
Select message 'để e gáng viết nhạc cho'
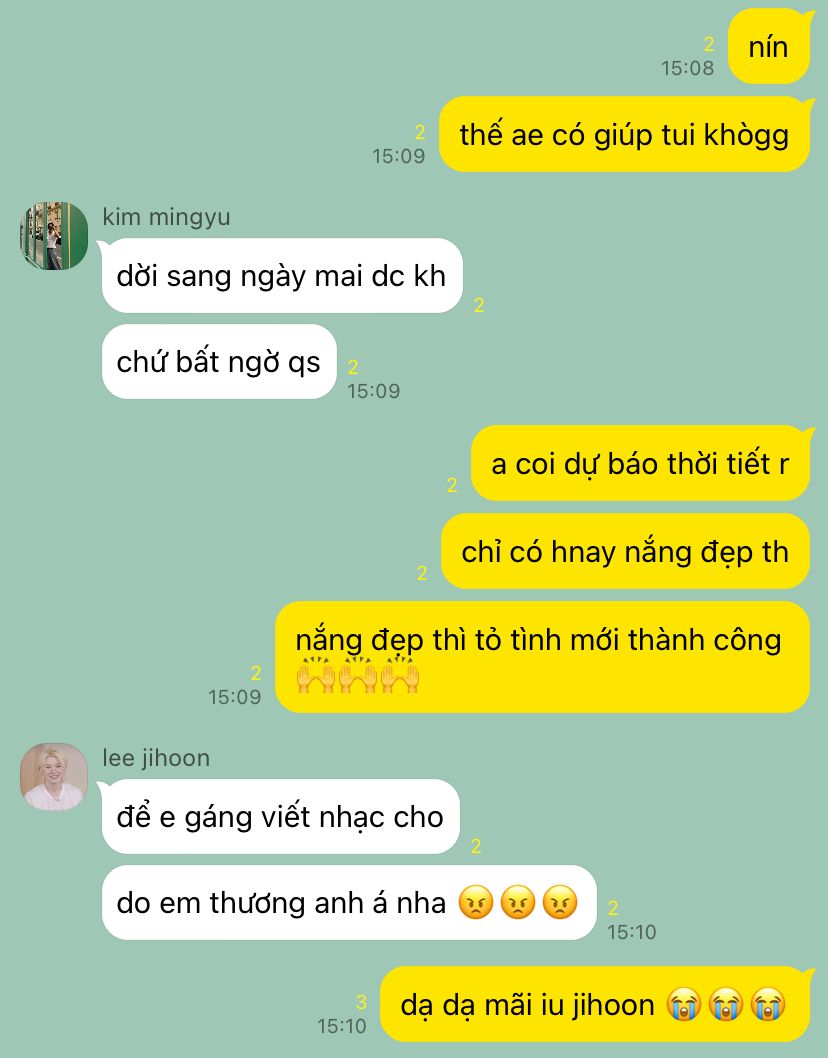tap(280, 816)
